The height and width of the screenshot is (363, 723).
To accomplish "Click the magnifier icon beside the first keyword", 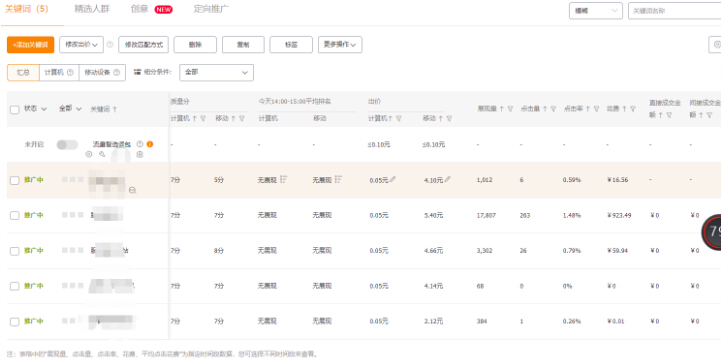I will pyautogui.click(x=132, y=190).
